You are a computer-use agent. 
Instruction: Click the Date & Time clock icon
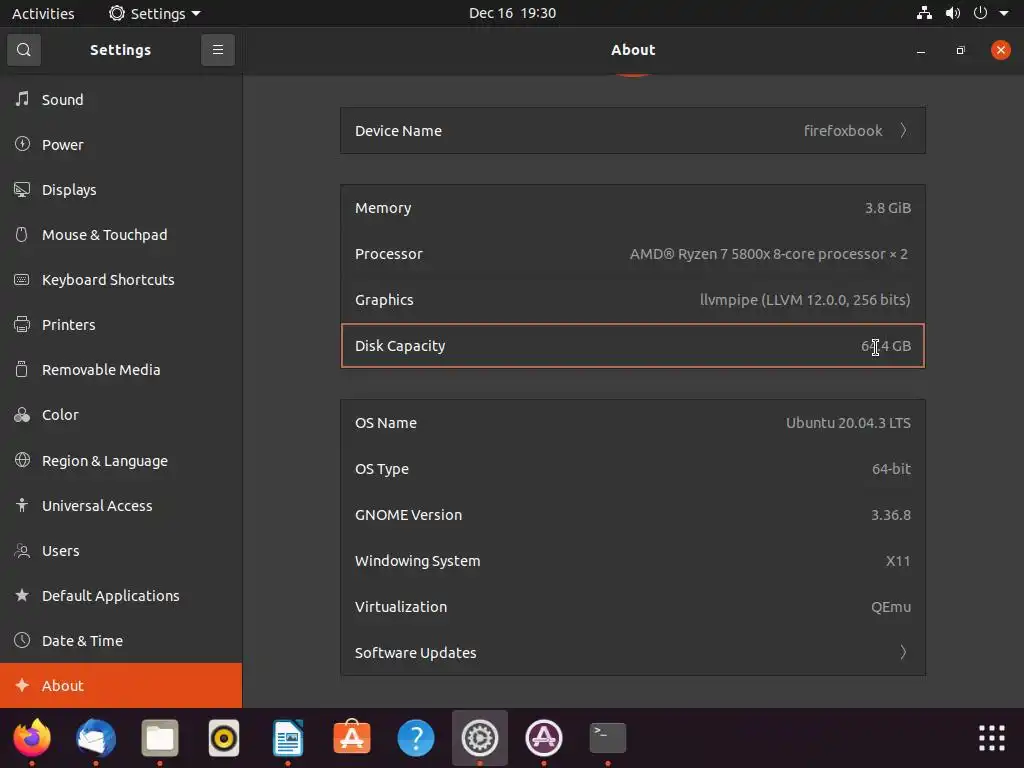22,640
